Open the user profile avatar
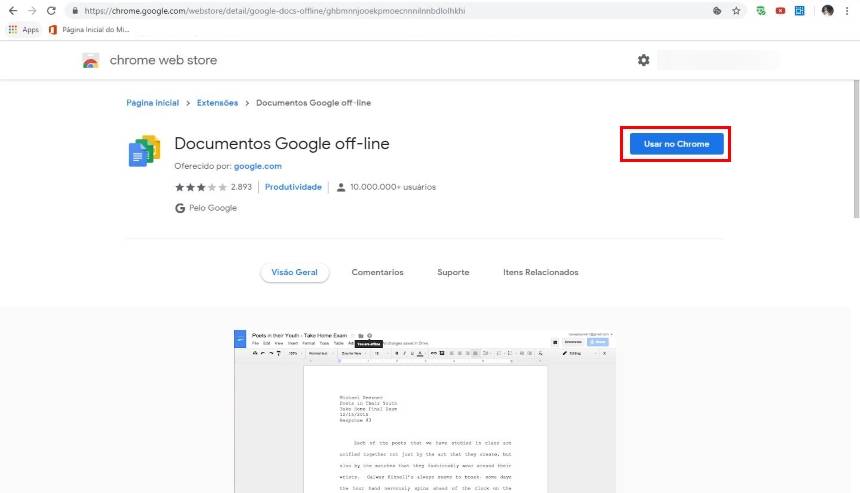 tap(828, 10)
